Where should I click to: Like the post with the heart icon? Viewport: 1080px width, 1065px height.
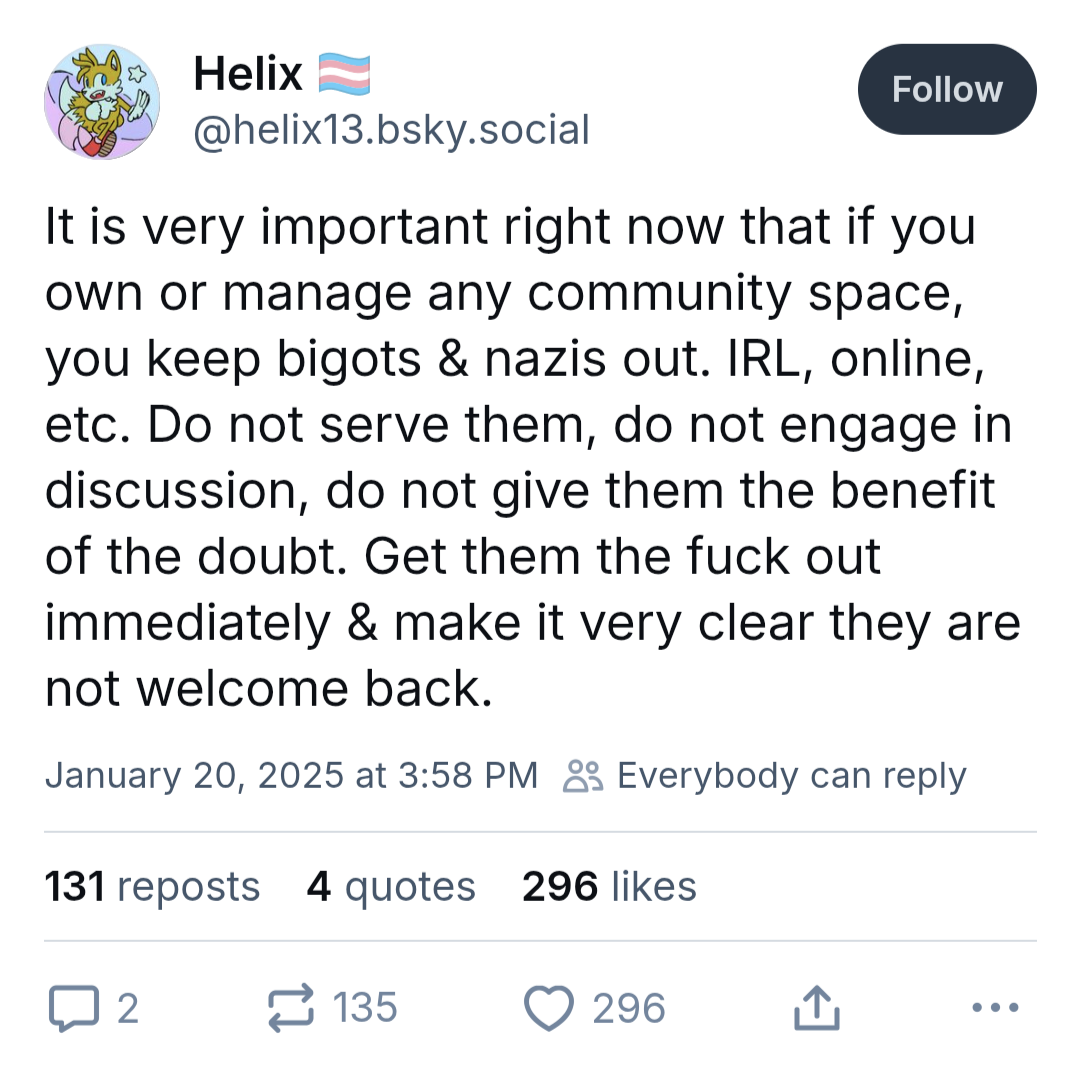point(550,1008)
